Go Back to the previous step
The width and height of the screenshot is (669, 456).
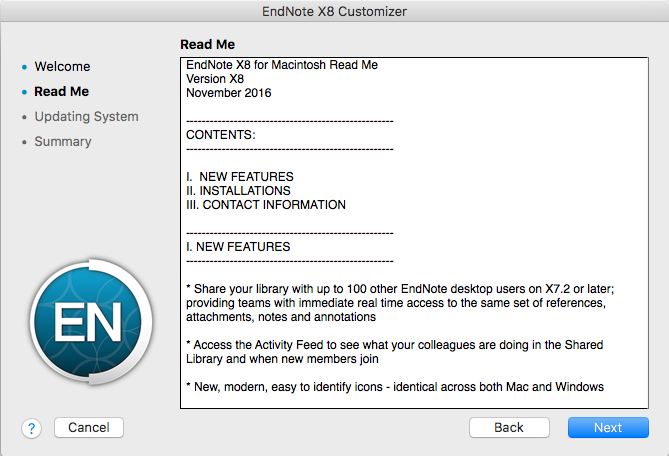click(509, 427)
